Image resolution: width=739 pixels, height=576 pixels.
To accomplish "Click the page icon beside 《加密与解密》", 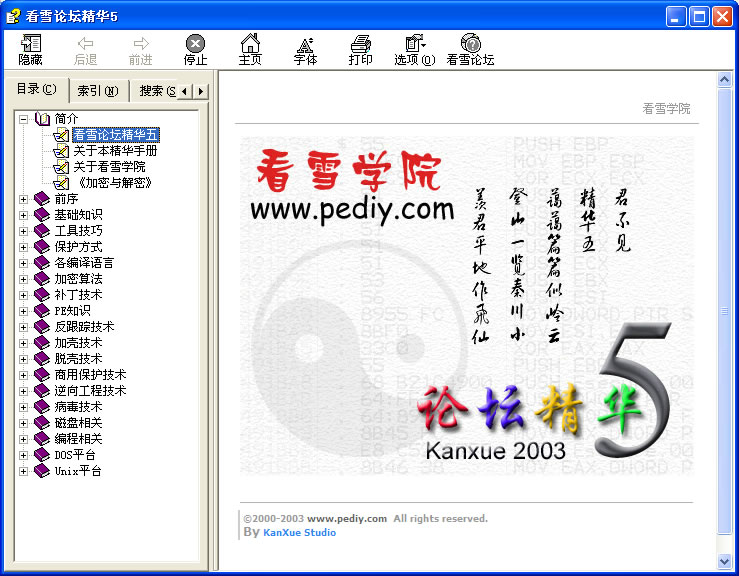I will pyautogui.click(x=61, y=183).
